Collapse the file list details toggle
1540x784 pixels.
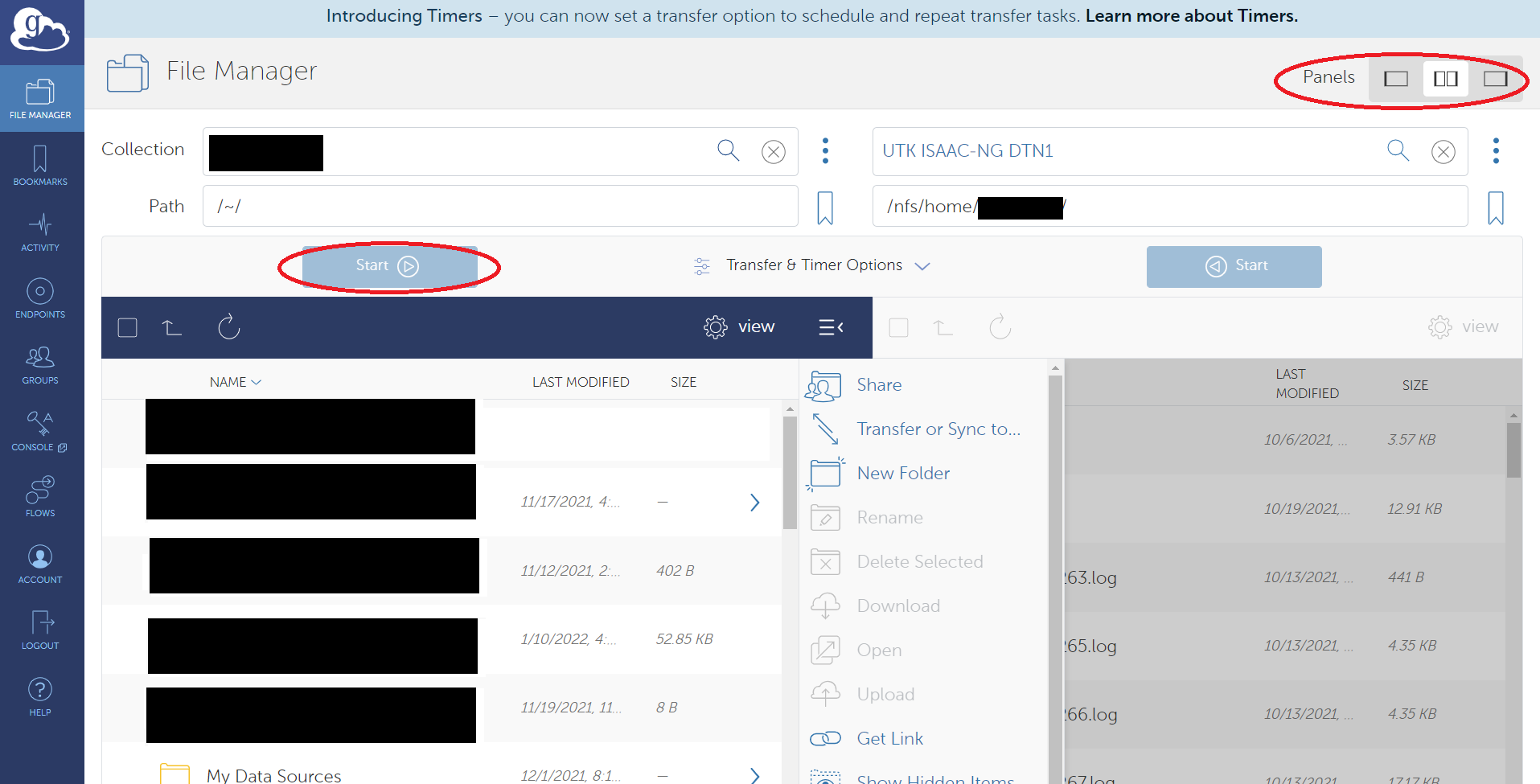[831, 327]
